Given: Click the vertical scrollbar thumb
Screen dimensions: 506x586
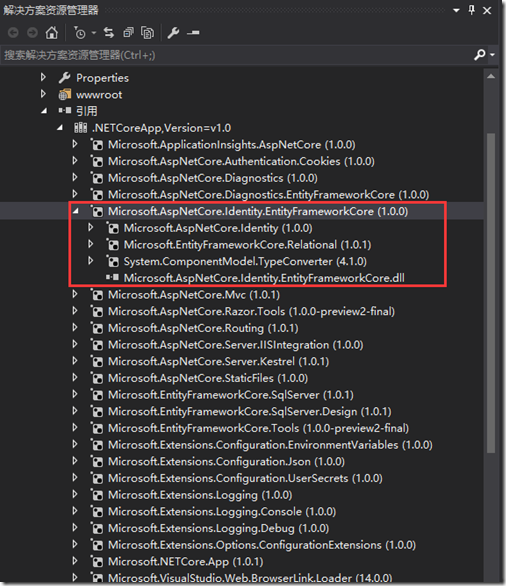Looking at the screenshot, I should (x=491, y=293).
